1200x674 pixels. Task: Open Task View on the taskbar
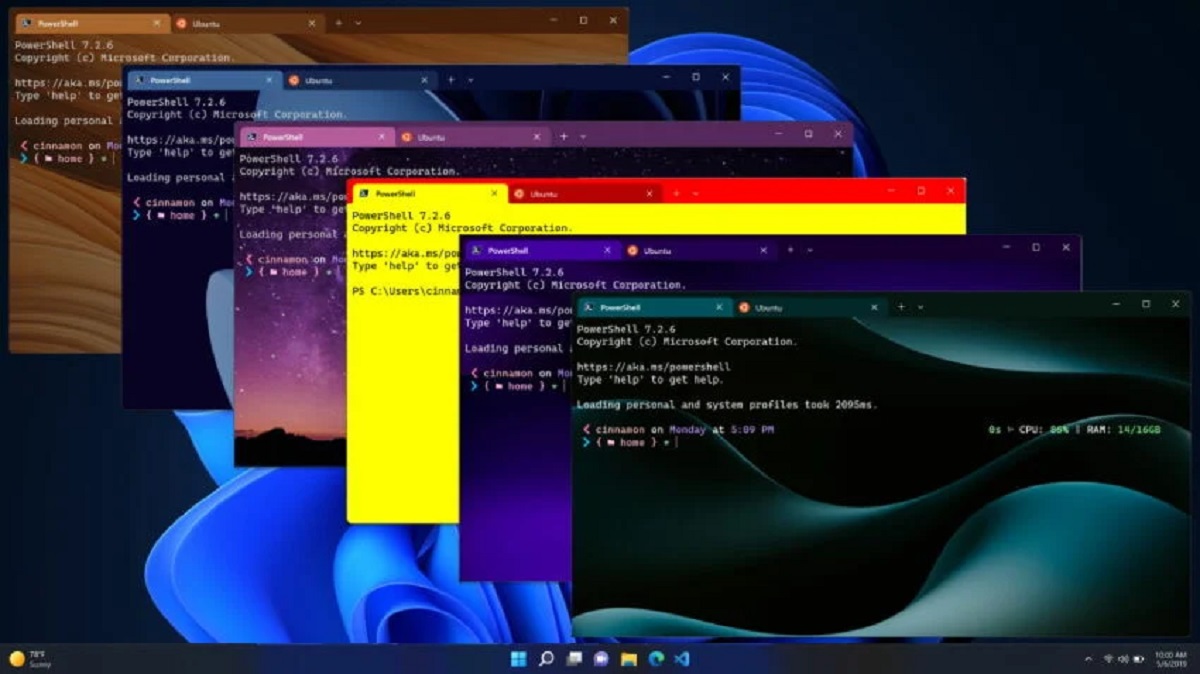(573, 659)
